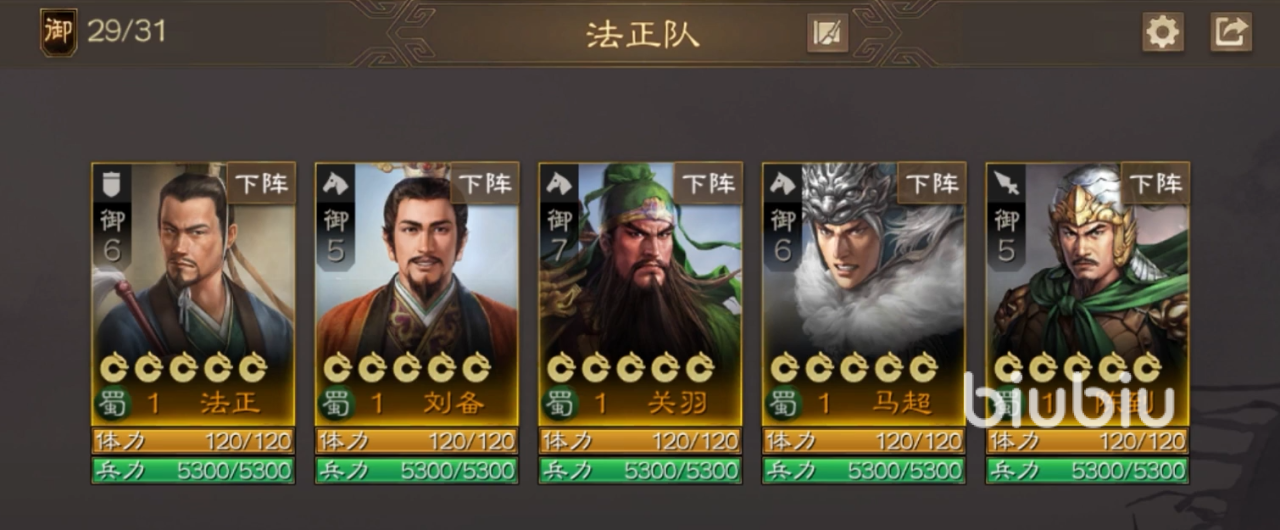Click 下阵 on 关羽's card
This screenshot has height=530, width=1280.
tap(708, 183)
